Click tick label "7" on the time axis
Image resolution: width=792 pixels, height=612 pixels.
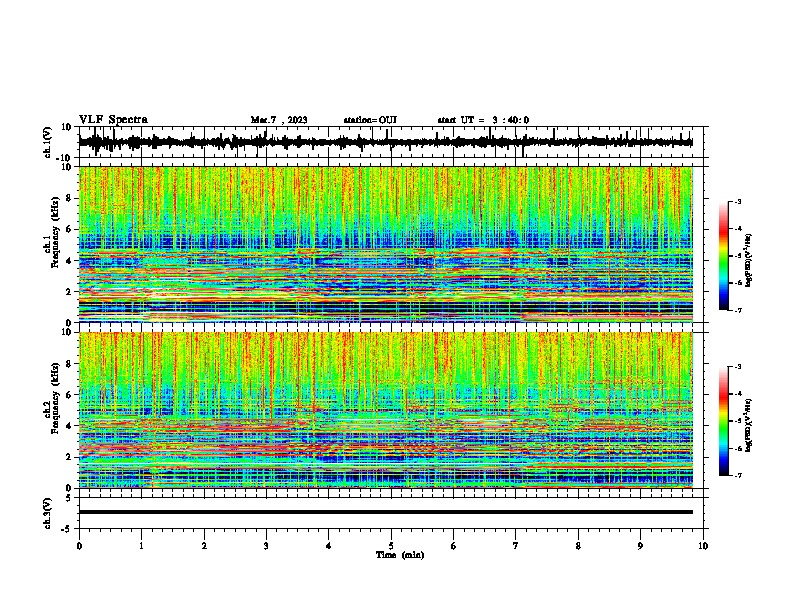(516, 546)
